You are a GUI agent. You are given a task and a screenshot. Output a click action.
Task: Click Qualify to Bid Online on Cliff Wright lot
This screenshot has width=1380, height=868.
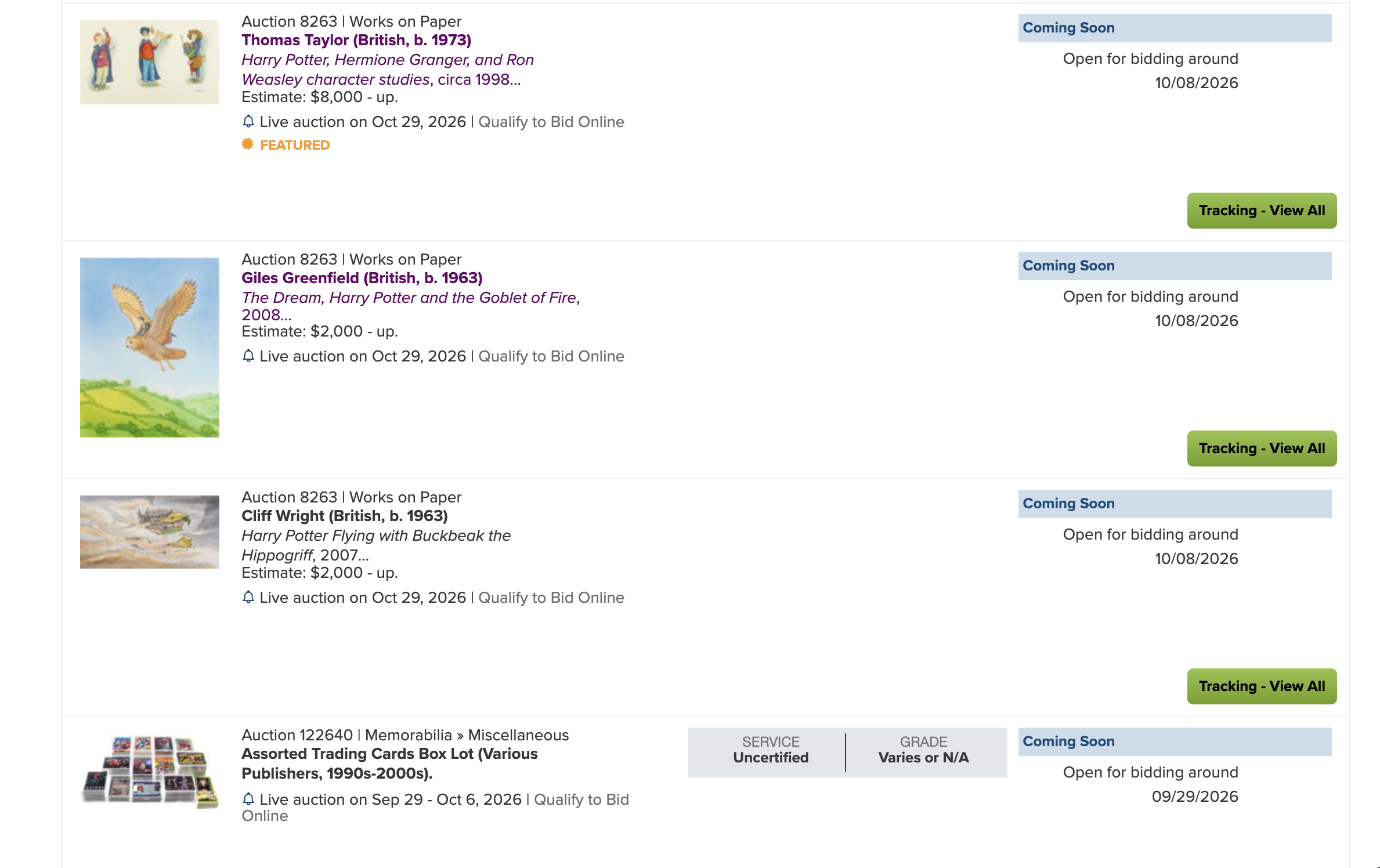click(x=551, y=598)
